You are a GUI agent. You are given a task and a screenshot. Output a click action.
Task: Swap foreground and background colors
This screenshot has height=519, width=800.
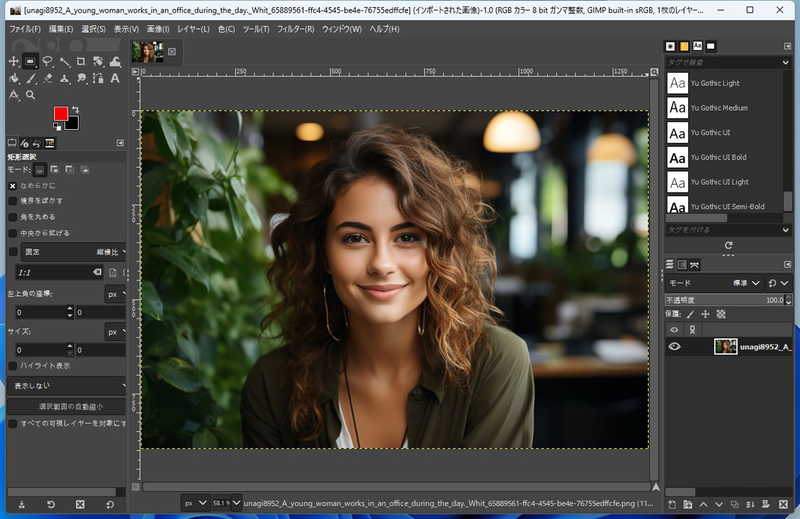(75, 110)
